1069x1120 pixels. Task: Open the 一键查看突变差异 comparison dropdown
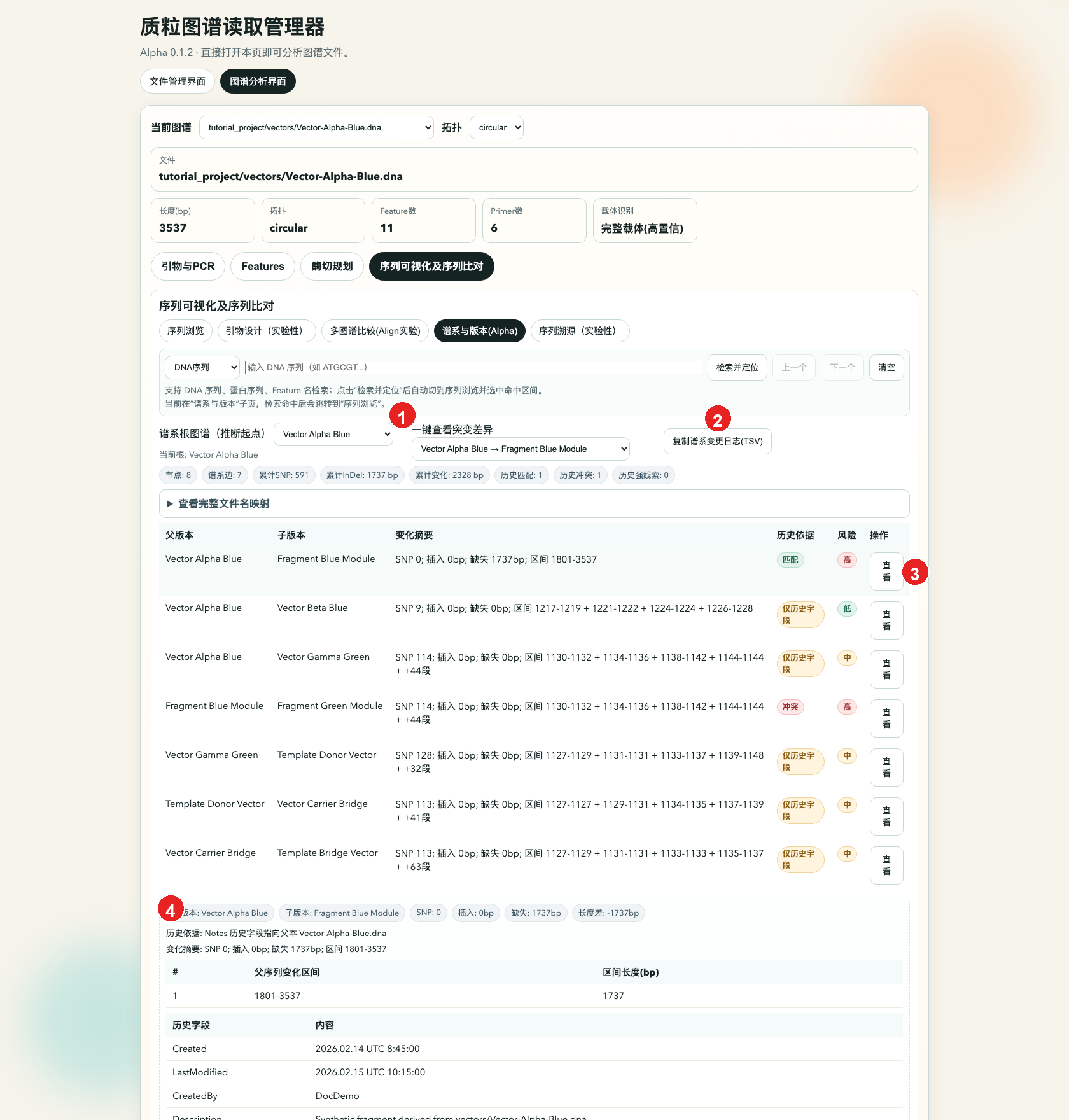pyautogui.click(x=520, y=449)
